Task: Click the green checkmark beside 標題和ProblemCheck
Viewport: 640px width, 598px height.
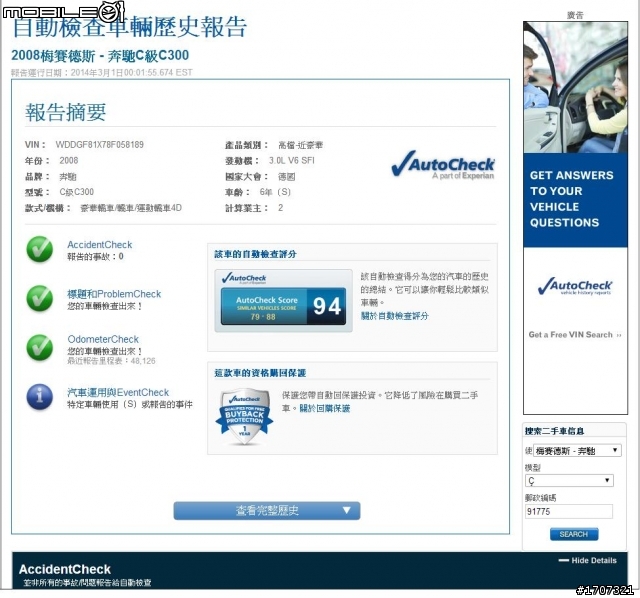Action: [40, 298]
